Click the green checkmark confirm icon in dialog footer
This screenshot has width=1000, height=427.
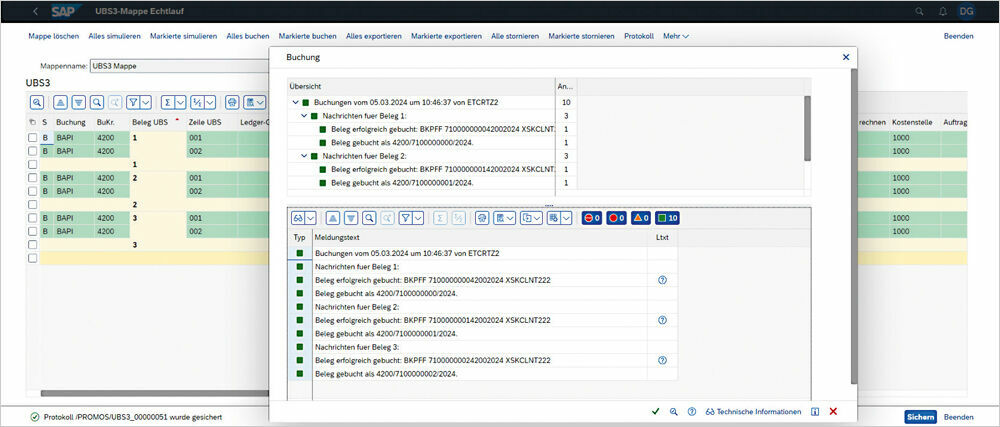tap(655, 411)
